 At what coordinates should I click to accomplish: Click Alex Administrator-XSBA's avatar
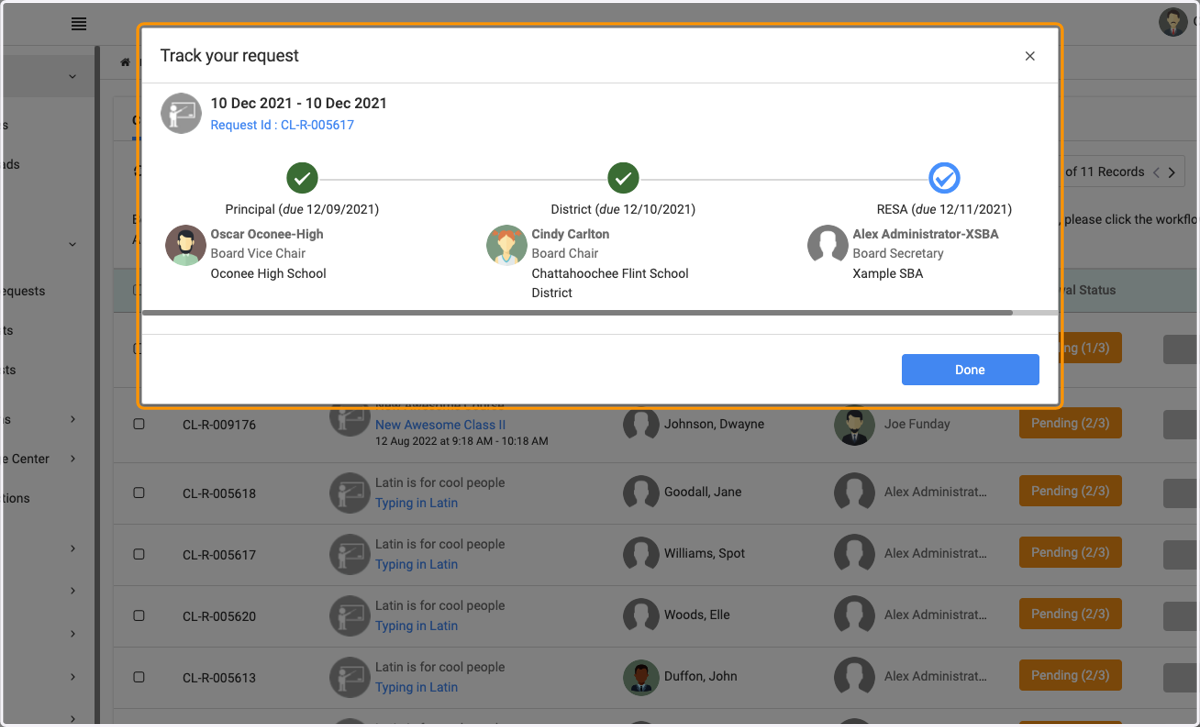click(x=827, y=245)
